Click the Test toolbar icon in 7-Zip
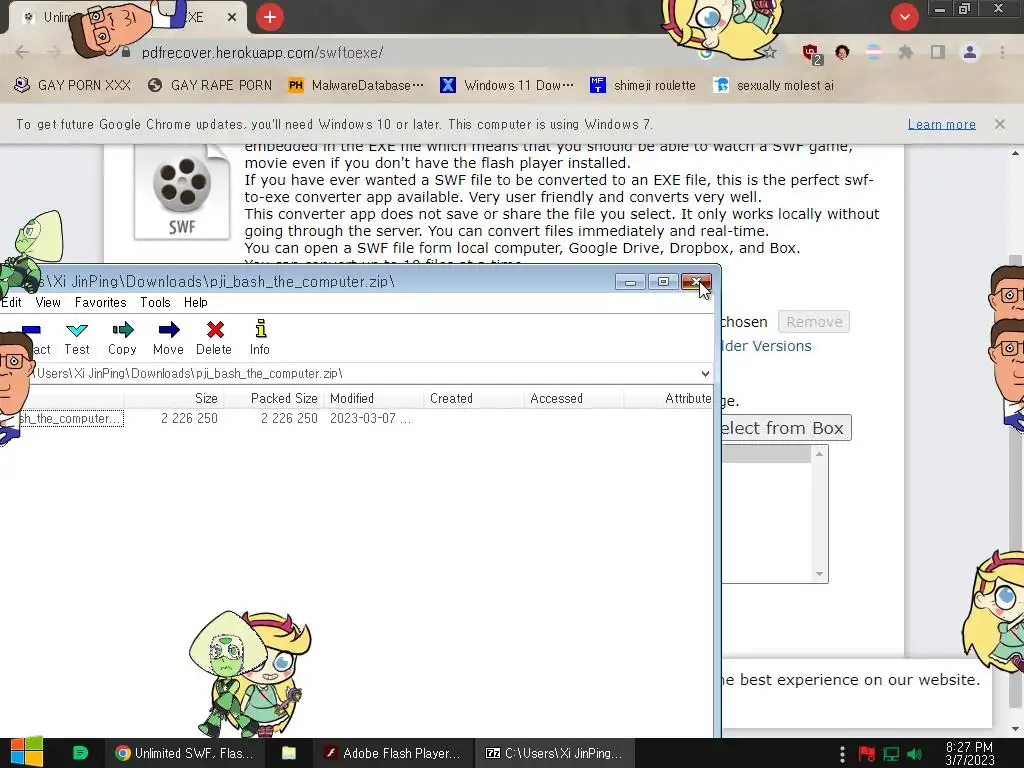The image size is (1024, 768). coord(77,339)
